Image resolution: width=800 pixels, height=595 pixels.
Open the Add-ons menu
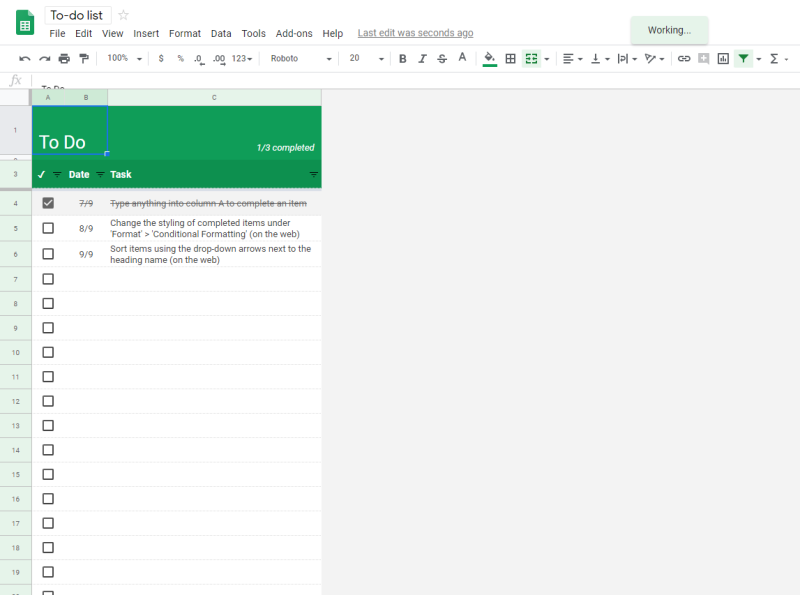pyautogui.click(x=294, y=34)
